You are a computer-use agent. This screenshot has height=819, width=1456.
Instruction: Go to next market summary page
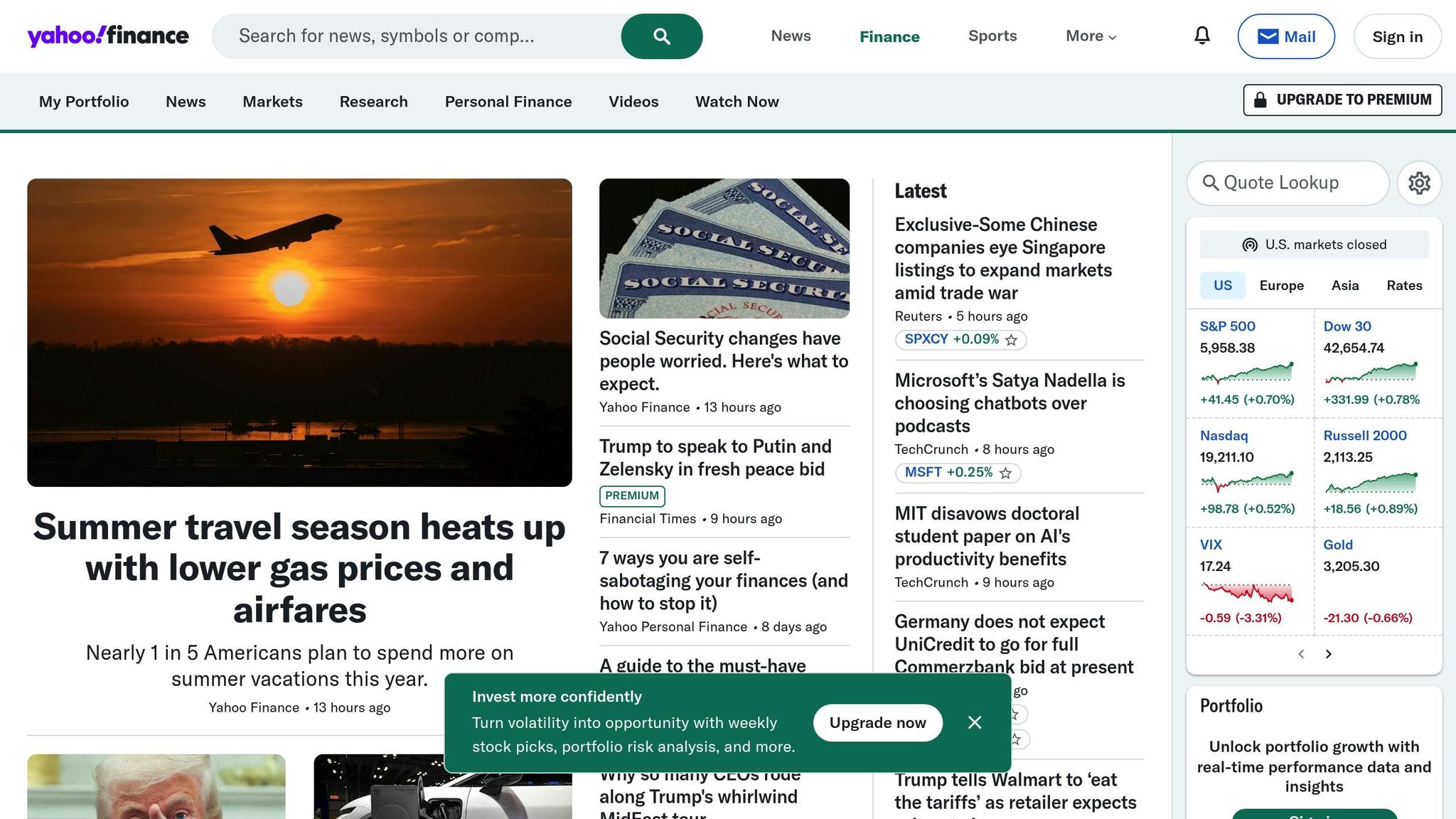(1328, 654)
